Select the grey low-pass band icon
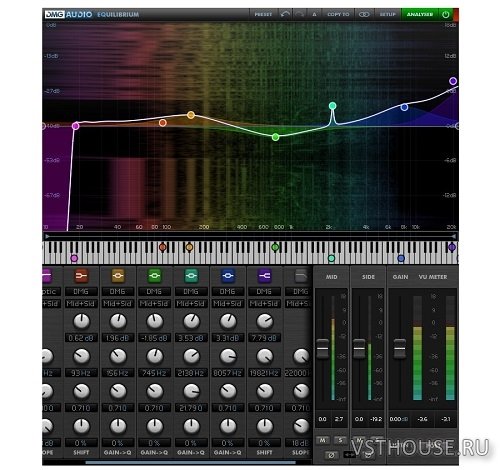Image resolution: width=500 pixels, height=470 pixels. click(301, 276)
